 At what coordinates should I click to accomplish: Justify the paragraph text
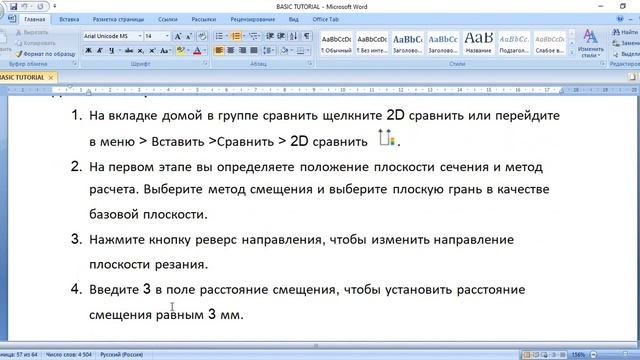click(x=254, y=51)
